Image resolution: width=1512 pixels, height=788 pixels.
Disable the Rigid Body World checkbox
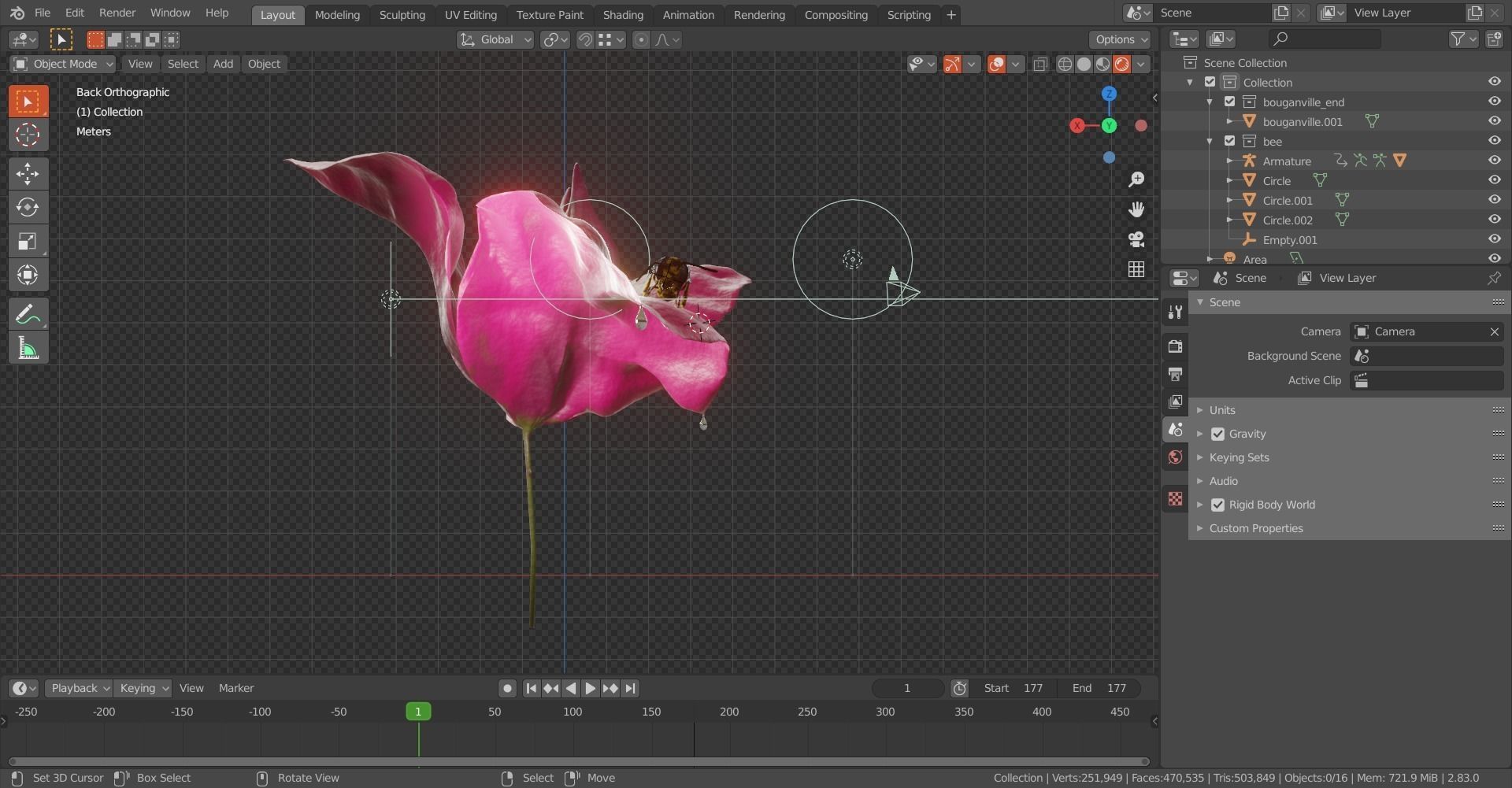pyautogui.click(x=1217, y=505)
